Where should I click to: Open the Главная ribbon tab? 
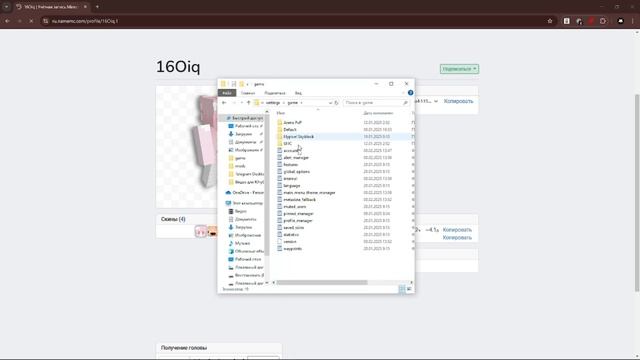248,93
